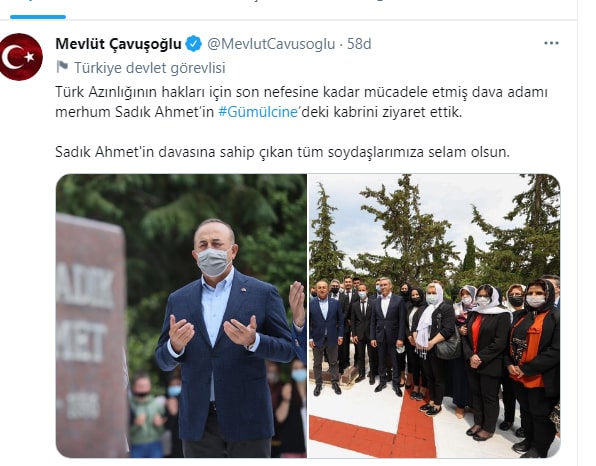Click the flag icon beside Türkiye devlet görevlisi

coord(62,67)
